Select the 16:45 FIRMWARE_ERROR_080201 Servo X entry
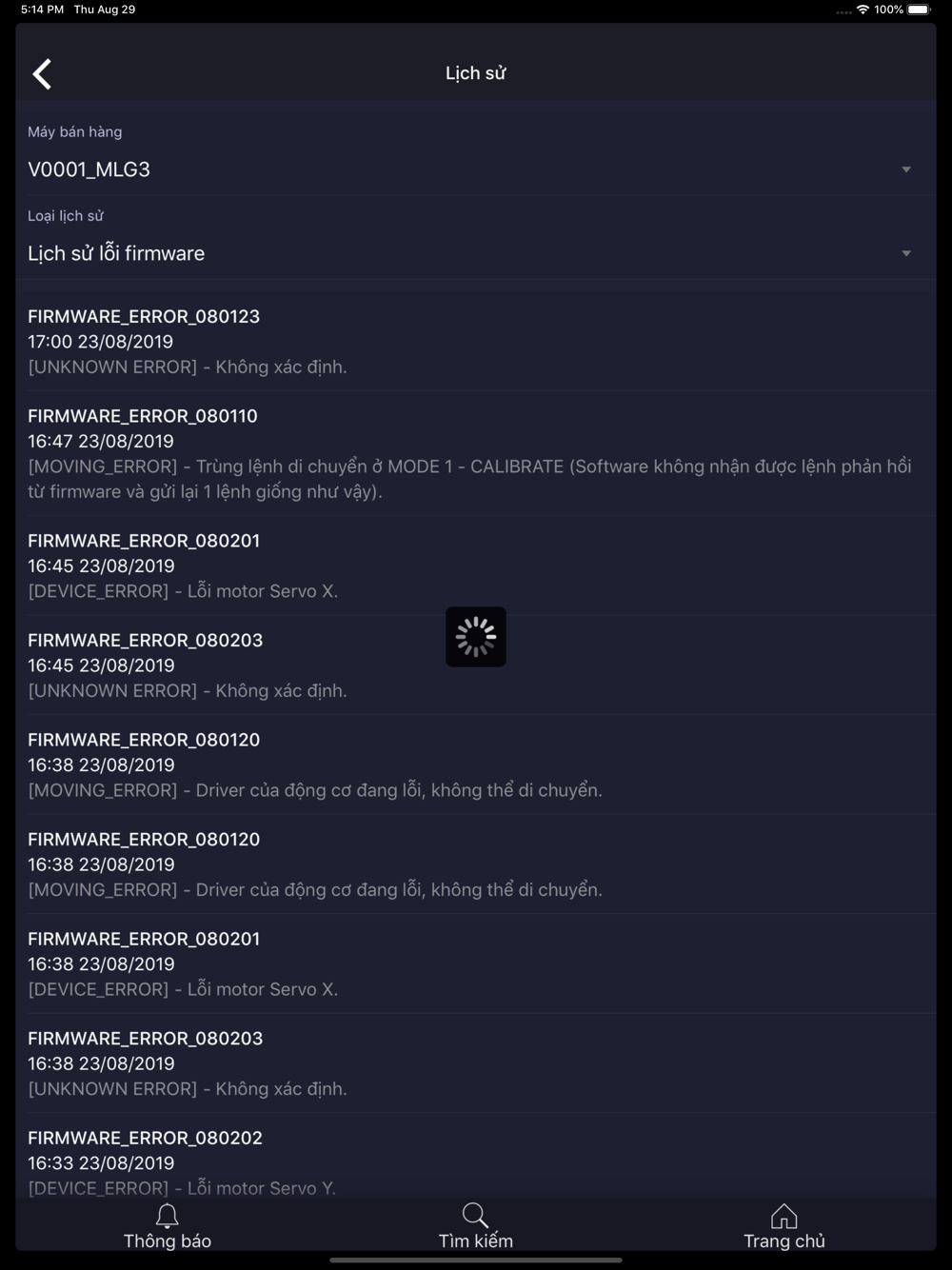The image size is (952, 1270). (475, 566)
